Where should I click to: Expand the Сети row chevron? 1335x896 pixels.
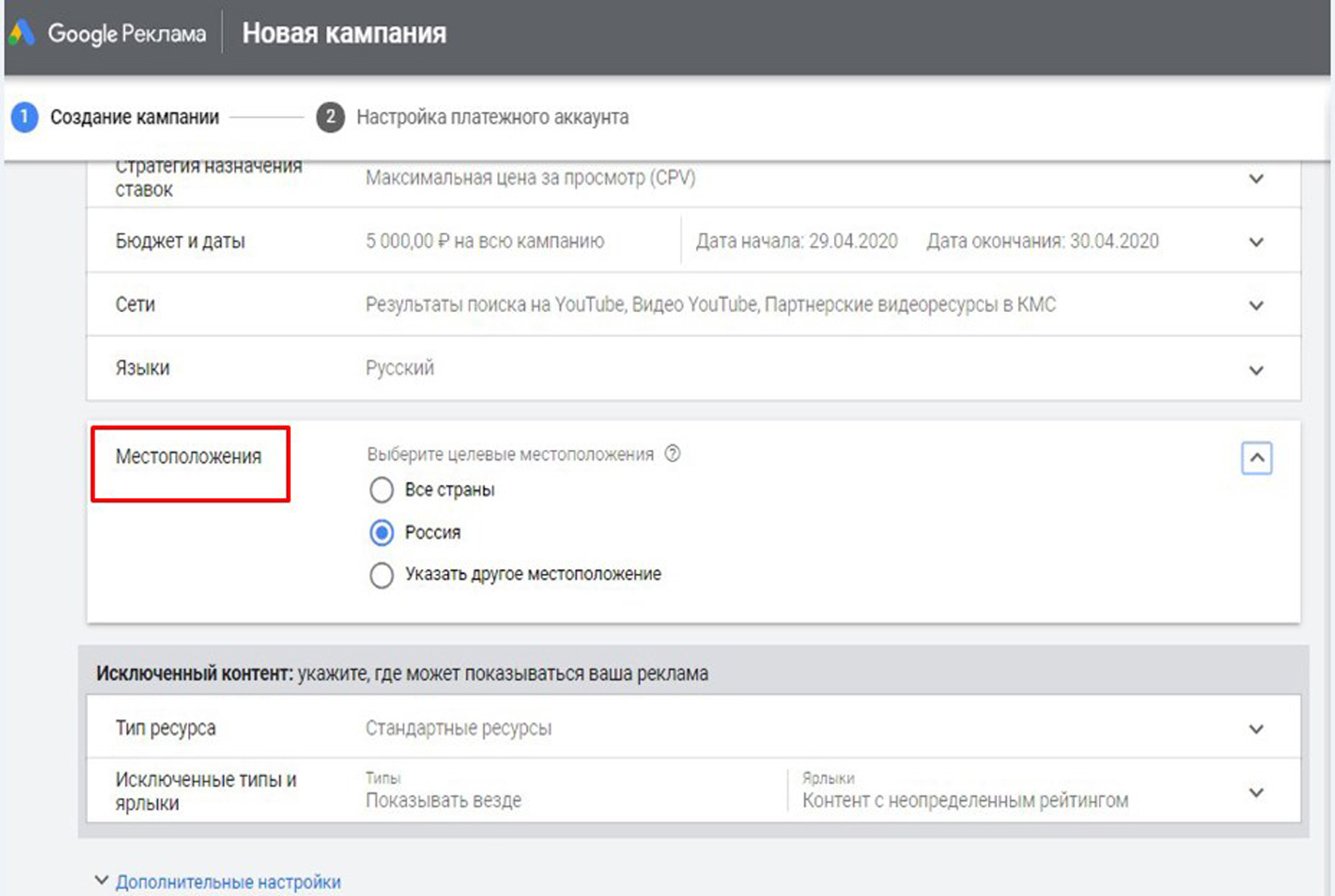(x=1256, y=305)
